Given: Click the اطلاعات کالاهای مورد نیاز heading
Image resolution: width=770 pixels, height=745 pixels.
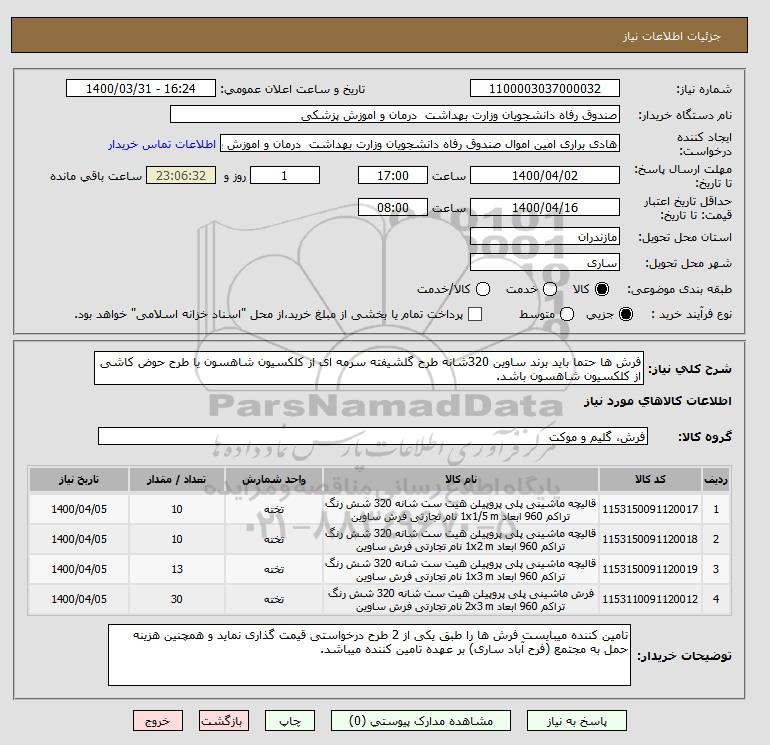Looking at the screenshot, I should coord(658,401).
